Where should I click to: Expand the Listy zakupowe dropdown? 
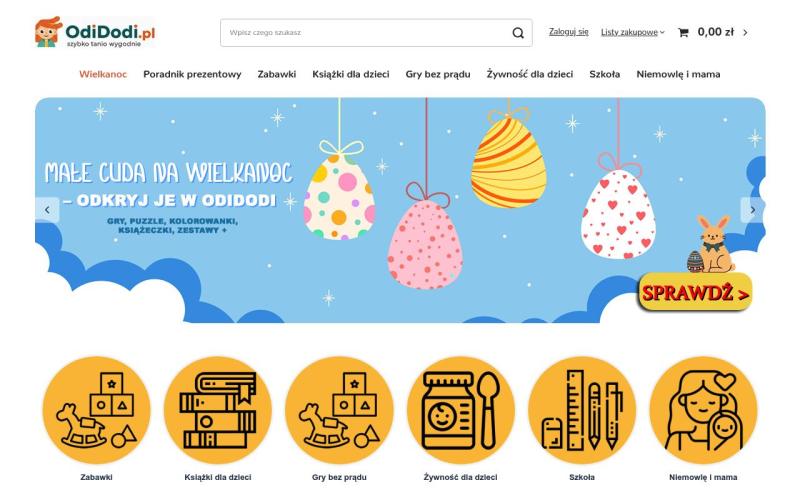(x=633, y=32)
